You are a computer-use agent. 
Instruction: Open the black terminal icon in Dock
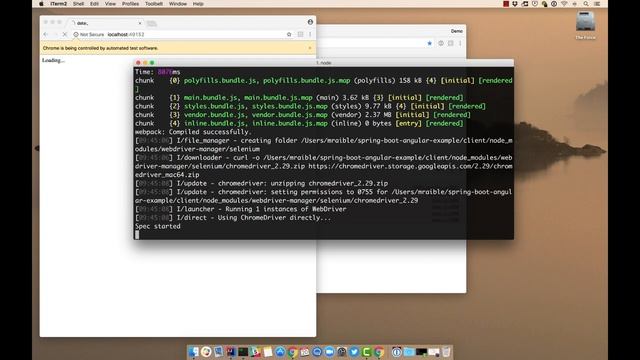click(x=243, y=351)
